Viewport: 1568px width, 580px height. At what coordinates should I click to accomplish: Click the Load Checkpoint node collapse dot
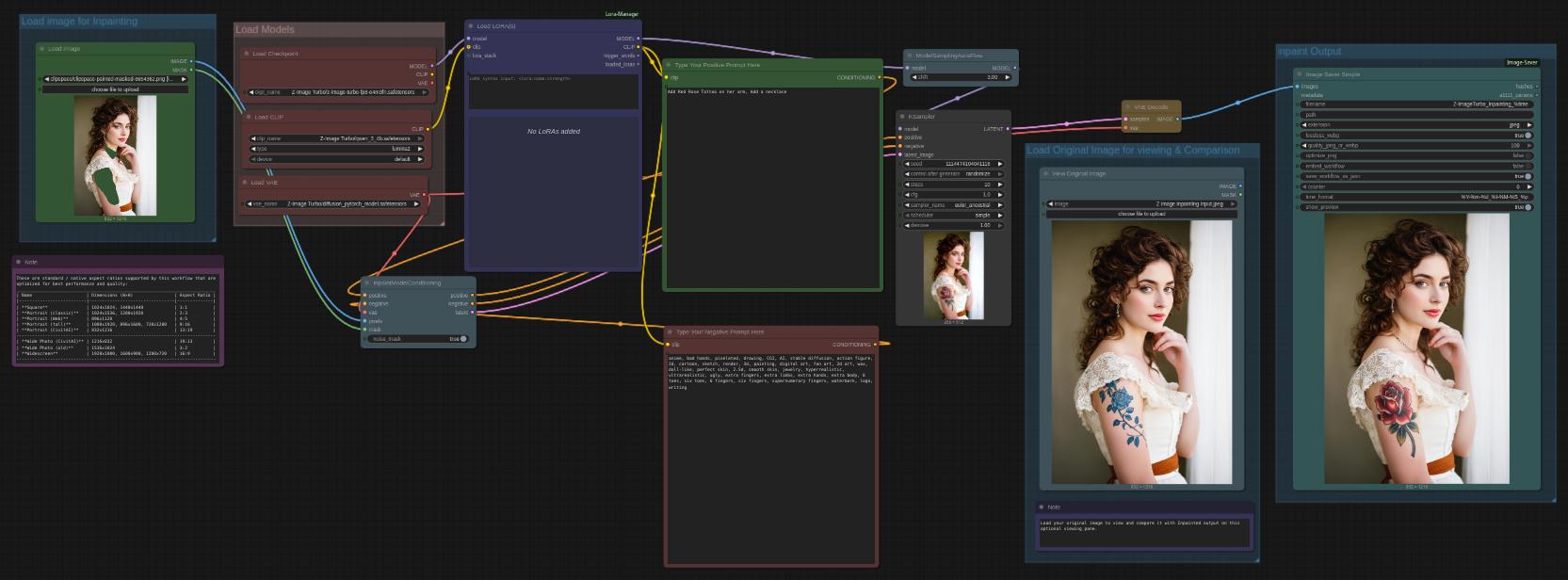247,54
